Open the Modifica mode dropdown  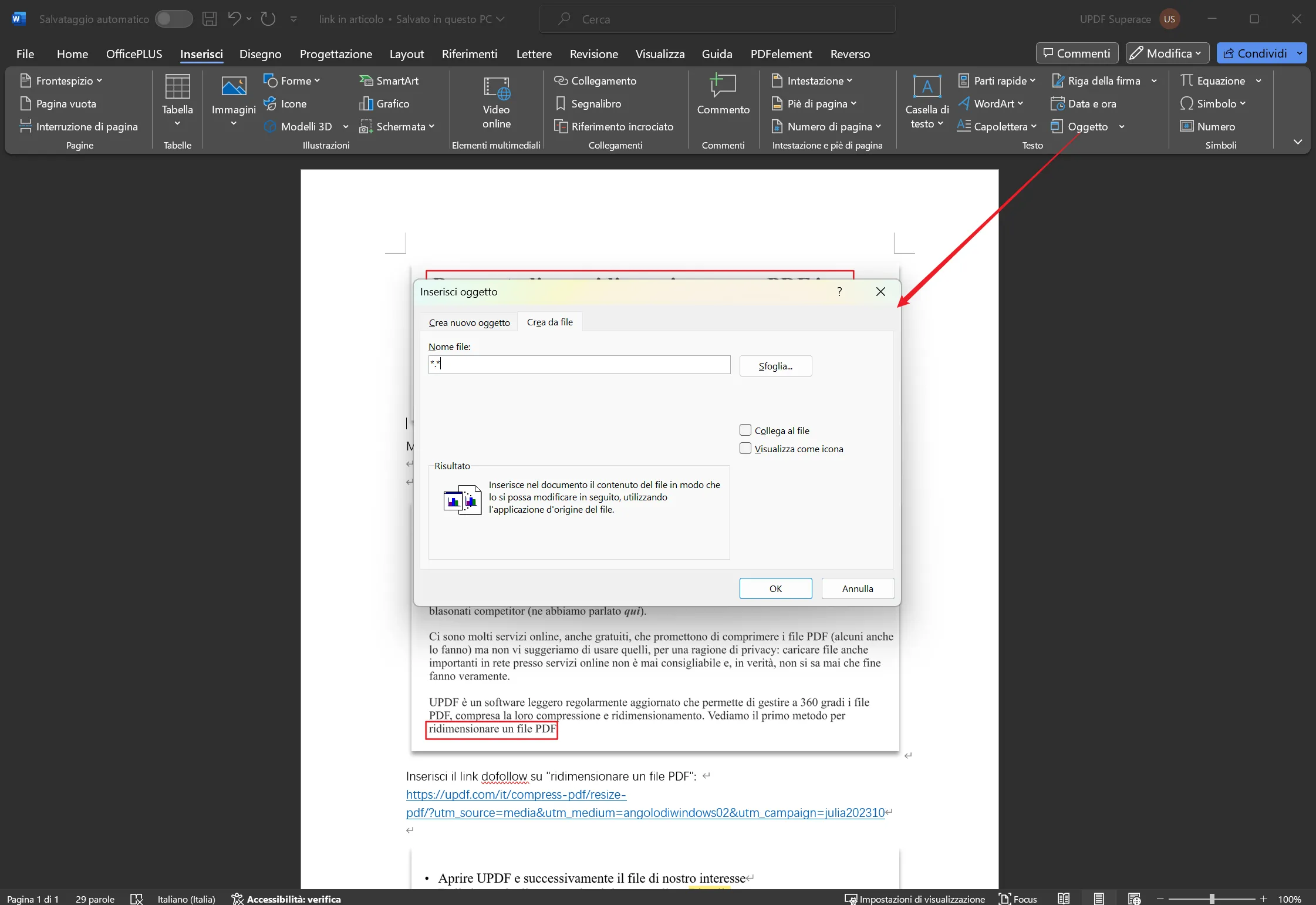pyautogui.click(x=1167, y=53)
